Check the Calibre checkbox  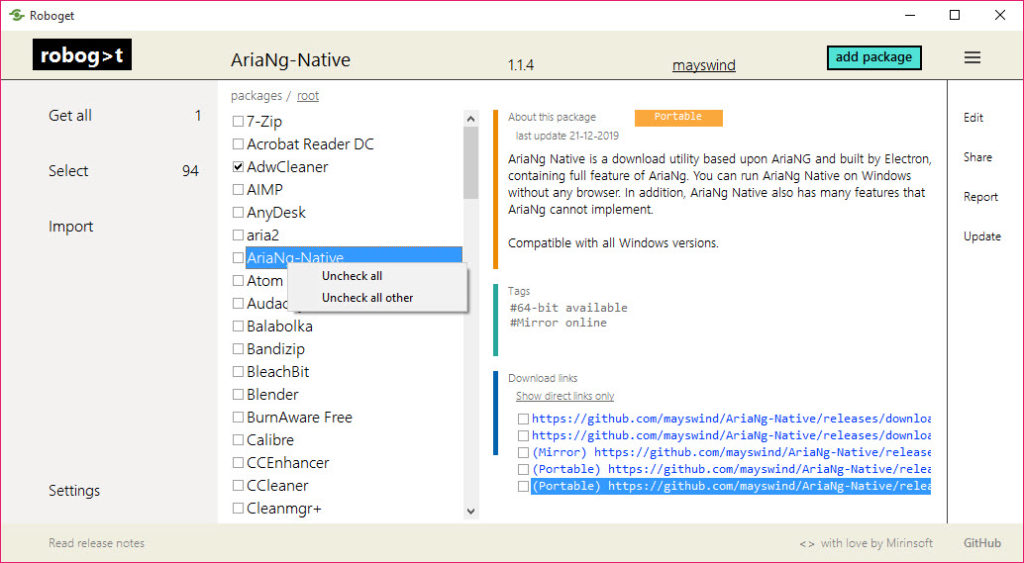pos(238,440)
